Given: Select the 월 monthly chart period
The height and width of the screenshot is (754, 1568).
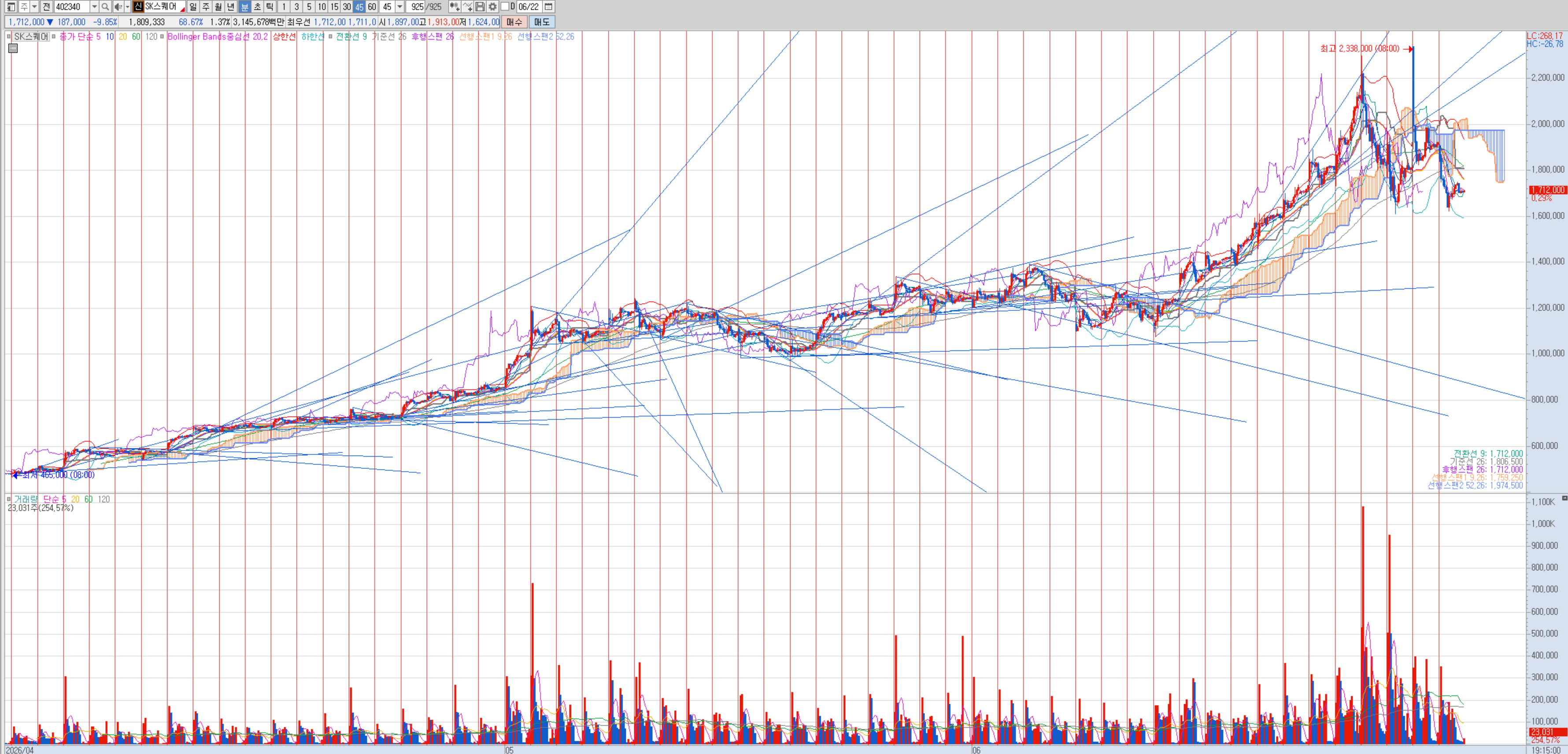Looking at the screenshot, I should pyautogui.click(x=218, y=7).
